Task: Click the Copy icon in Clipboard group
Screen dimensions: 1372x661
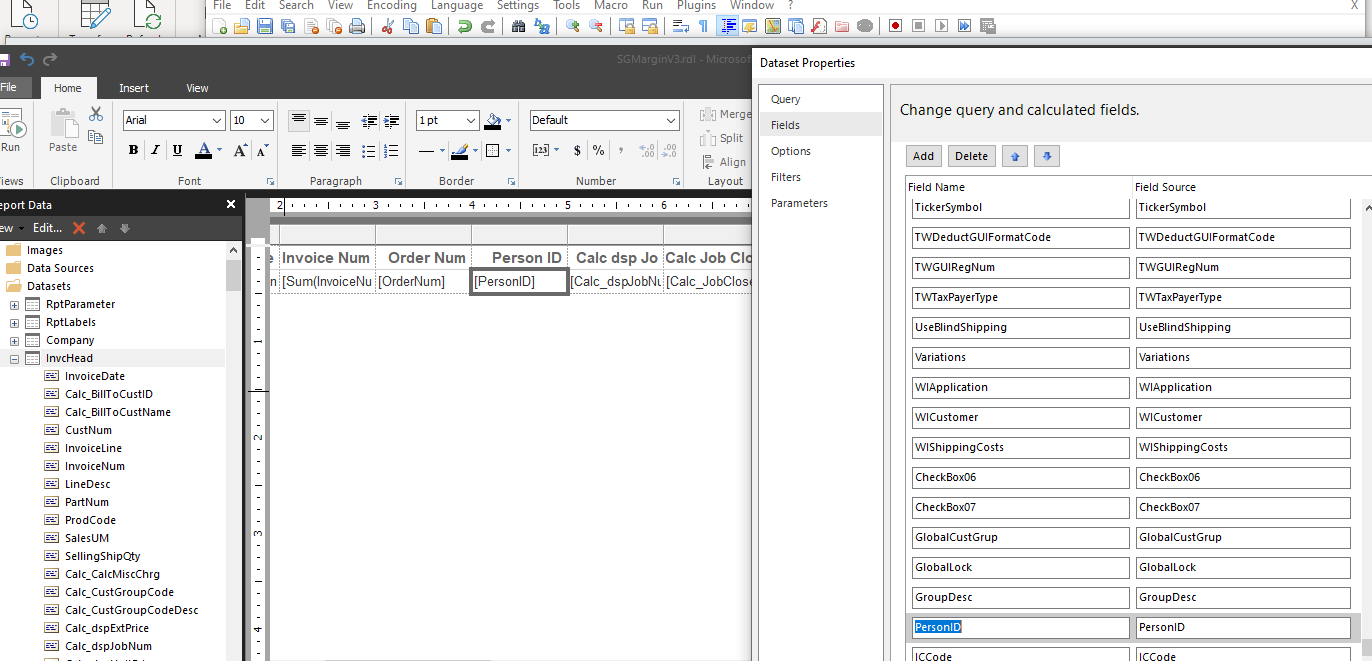Action: (96, 137)
